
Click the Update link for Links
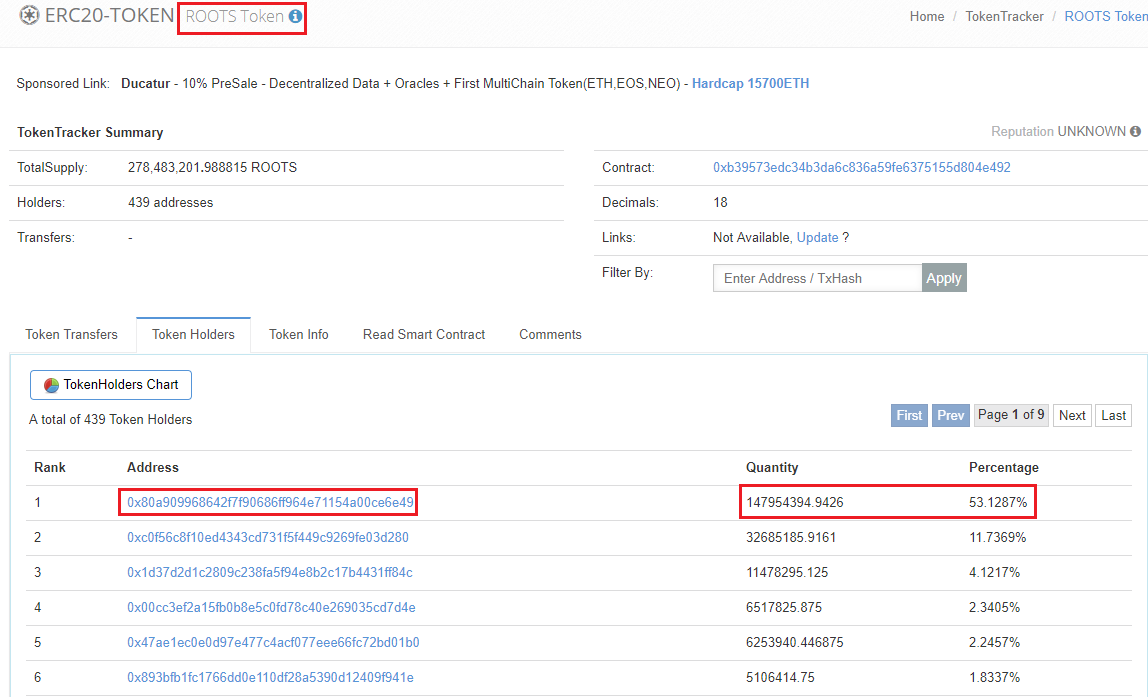click(x=817, y=237)
